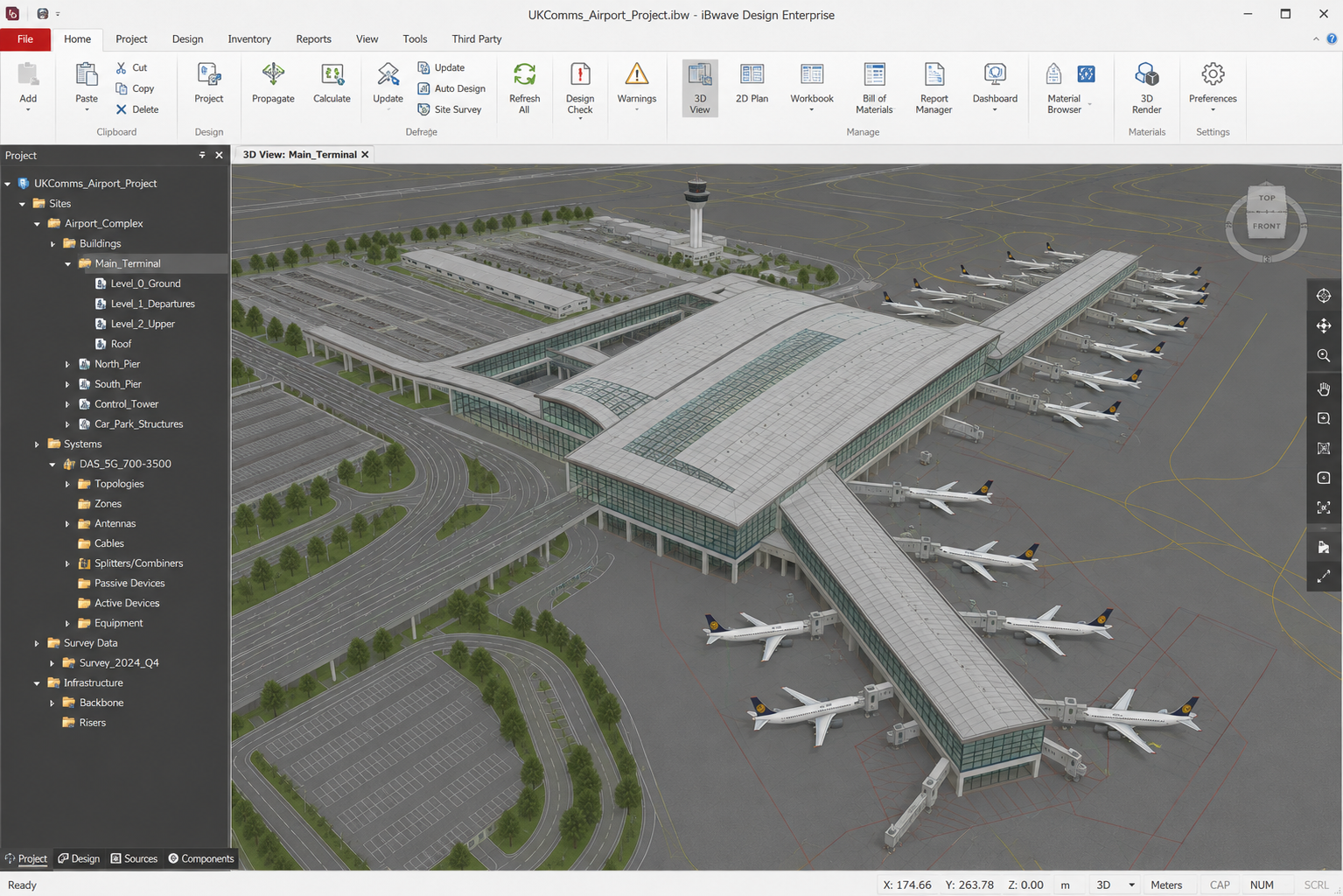Open the Preferences settings button
1343x896 pixels.
pos(1213,88)
